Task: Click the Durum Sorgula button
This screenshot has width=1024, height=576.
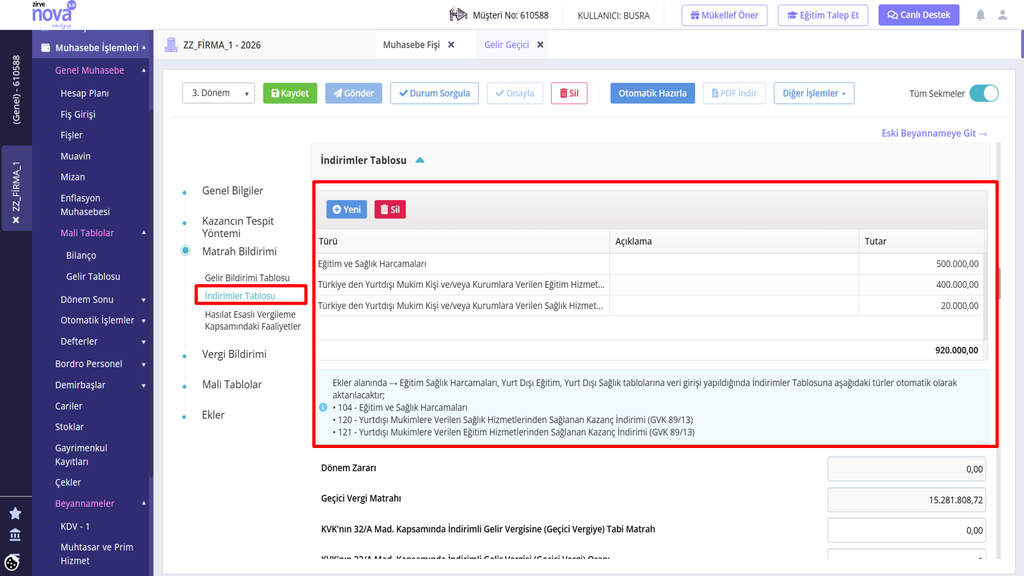Action: pyautogui.click(x=434, y=93)
